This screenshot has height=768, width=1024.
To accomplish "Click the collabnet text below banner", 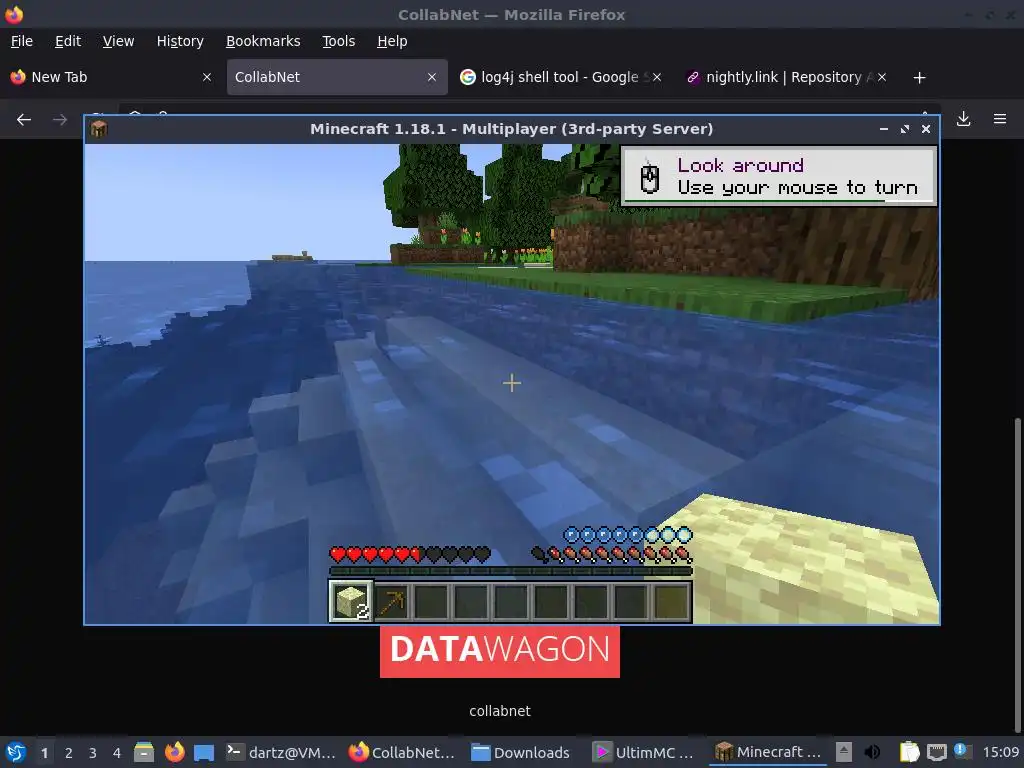I will click(500, 711).
